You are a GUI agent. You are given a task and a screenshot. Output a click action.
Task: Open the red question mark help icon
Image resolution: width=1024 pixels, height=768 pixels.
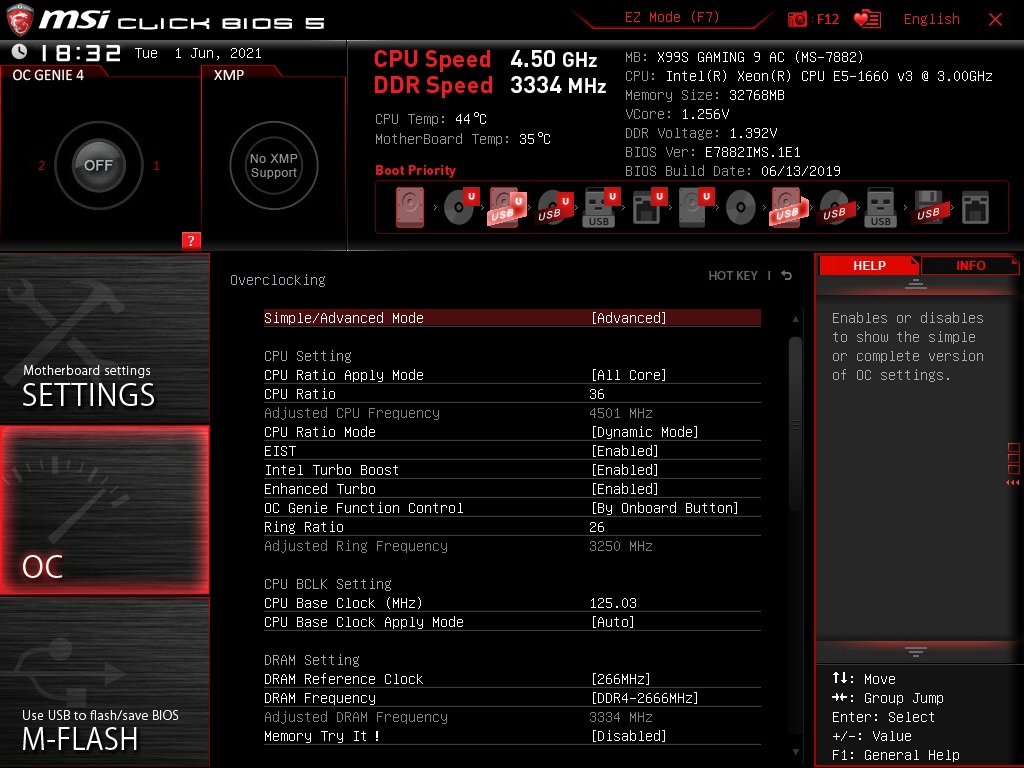pyautogui.click(x=191, y=240)
